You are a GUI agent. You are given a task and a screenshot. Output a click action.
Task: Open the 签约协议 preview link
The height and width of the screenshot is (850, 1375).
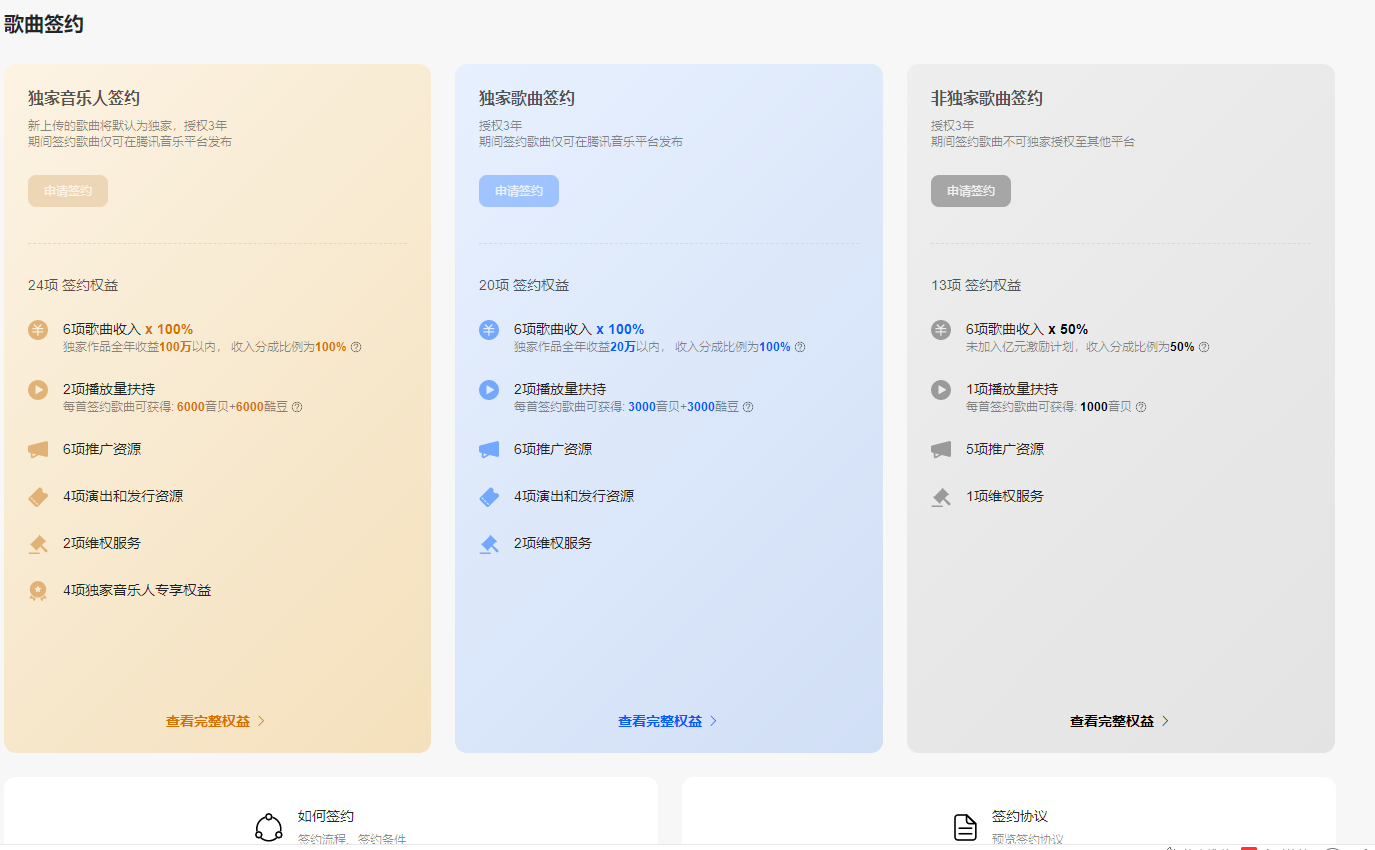1018,815
